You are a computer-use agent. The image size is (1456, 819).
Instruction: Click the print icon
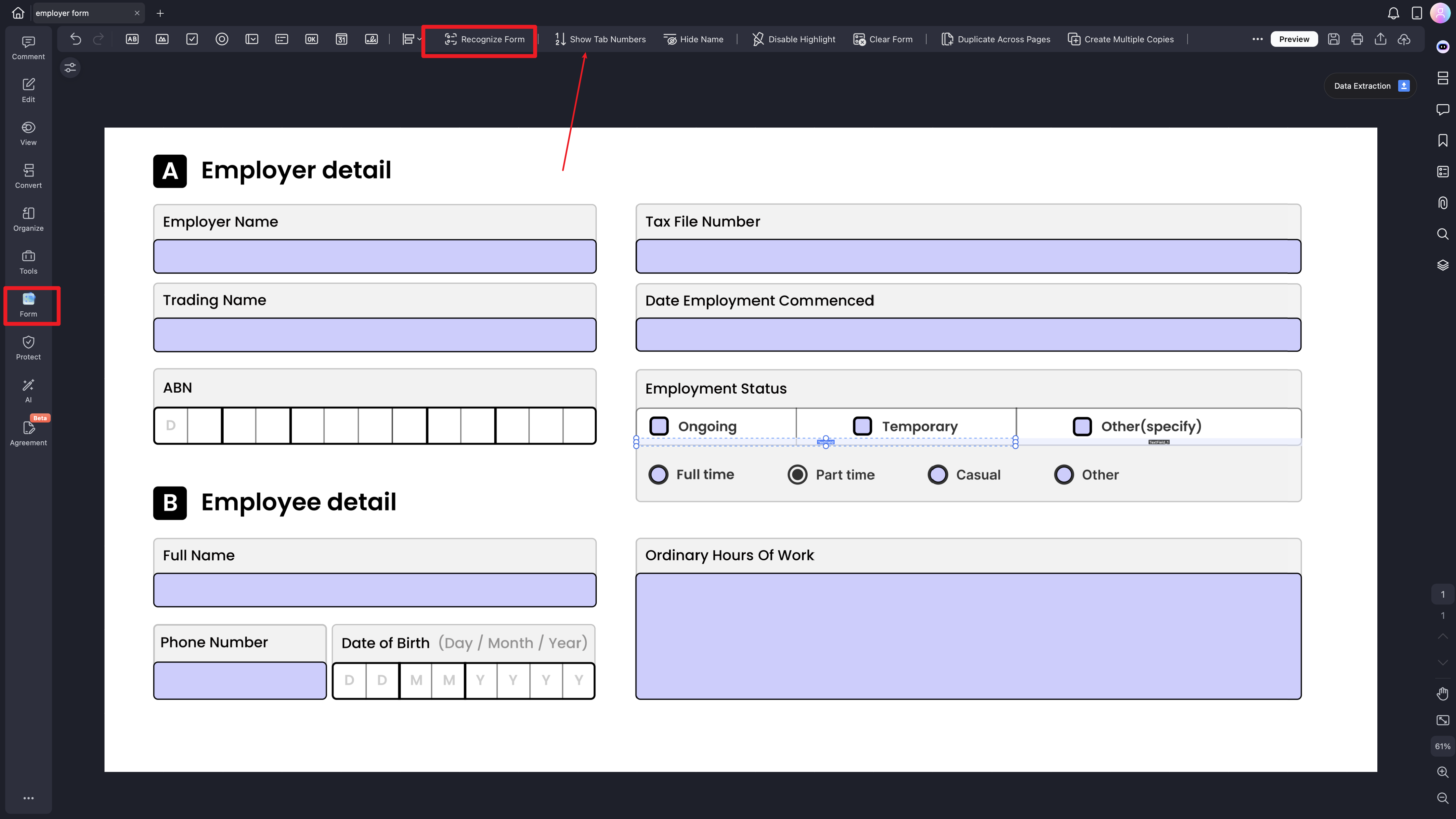click(x=1357, y=39)
